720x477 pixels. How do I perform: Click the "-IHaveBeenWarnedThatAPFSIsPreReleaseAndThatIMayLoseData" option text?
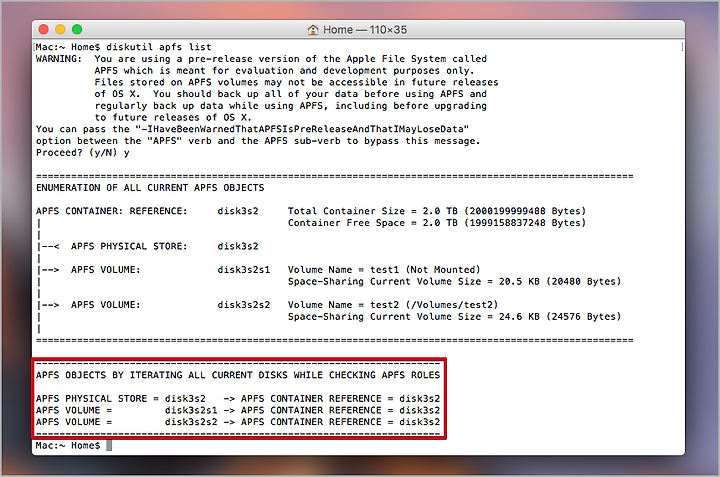(302, 129)
